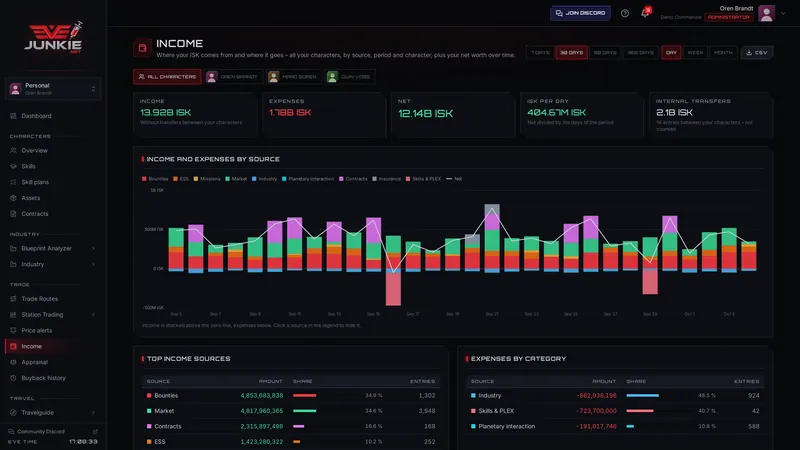Select the 365 Days period tab
The width and height of the screenshot is (800, 450).
(640, 53)
